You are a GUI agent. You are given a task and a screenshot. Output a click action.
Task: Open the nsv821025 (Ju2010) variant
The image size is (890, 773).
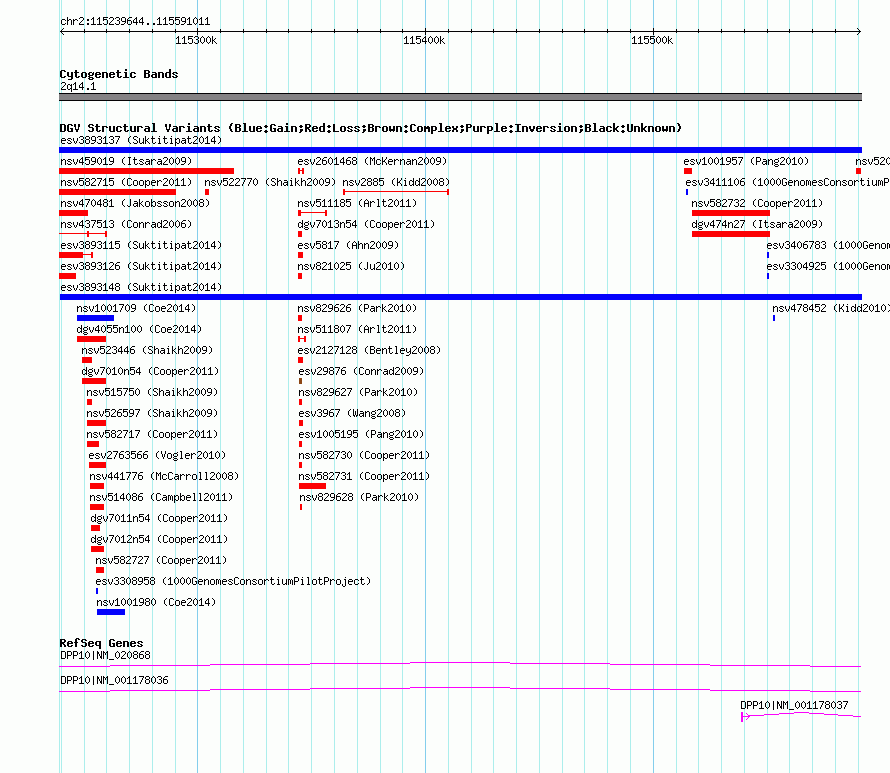(351, 266)
